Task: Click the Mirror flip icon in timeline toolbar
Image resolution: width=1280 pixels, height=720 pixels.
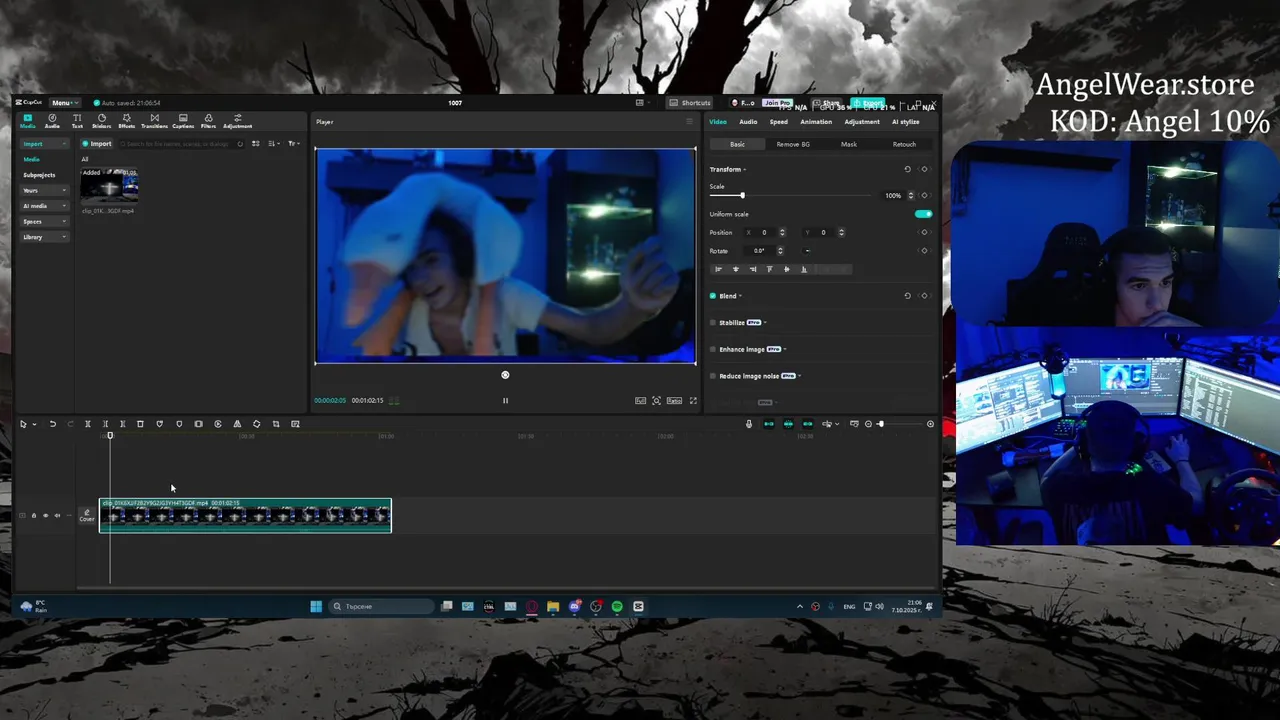Action: (237, 424)
